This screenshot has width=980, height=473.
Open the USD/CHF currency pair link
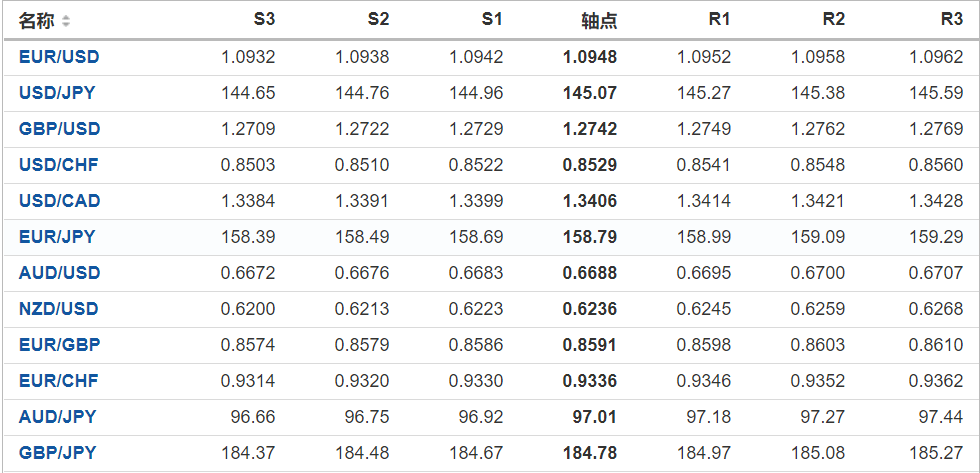(x=58, y=165)
